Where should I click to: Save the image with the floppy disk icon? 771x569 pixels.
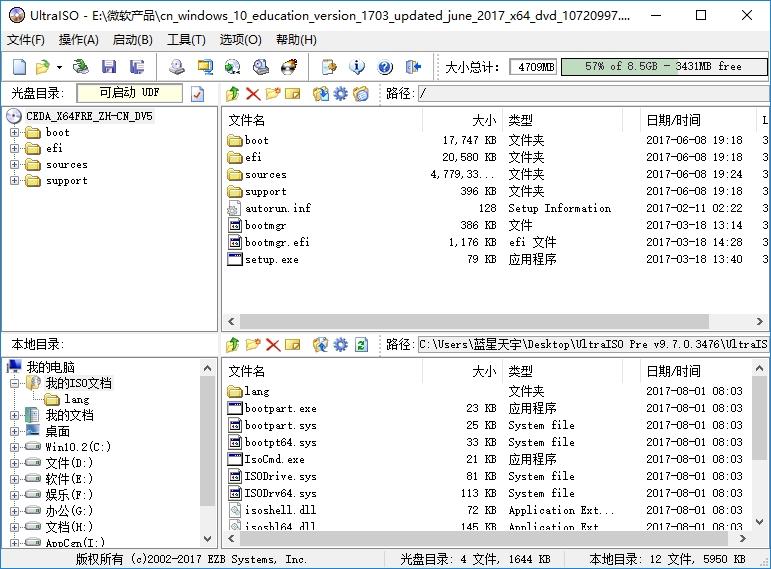[x=109, y=66]
